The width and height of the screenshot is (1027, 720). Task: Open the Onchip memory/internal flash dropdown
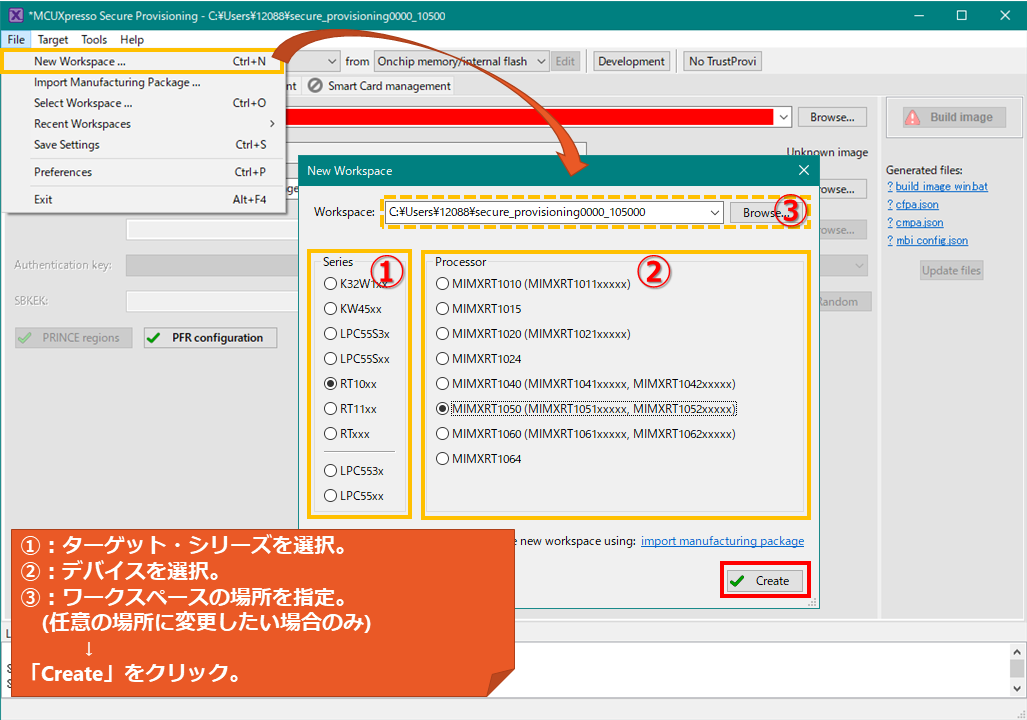pyautogui.click(x=541, y=62)
